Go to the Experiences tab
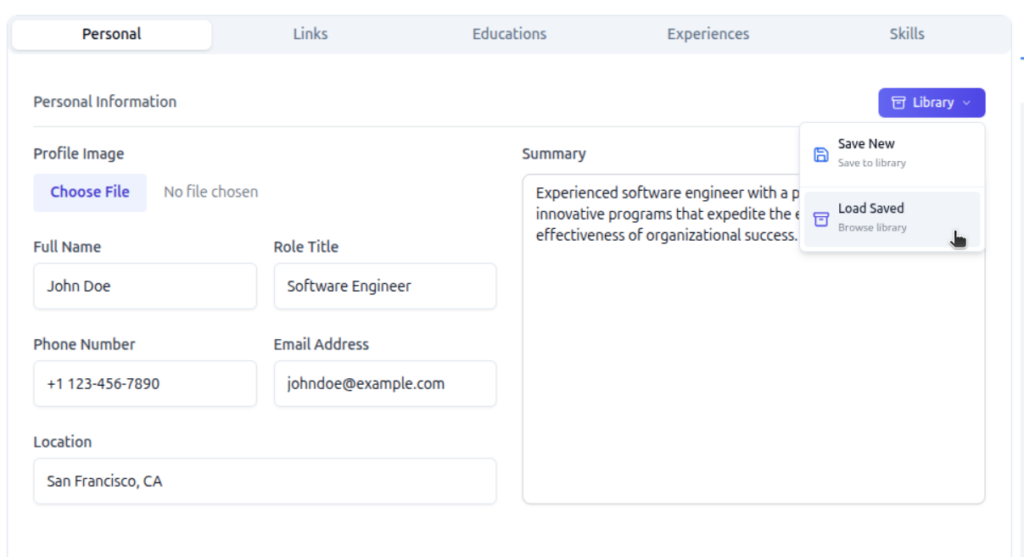The height and width of the screenshot is (557, 1024). click(x=708, y=34)
